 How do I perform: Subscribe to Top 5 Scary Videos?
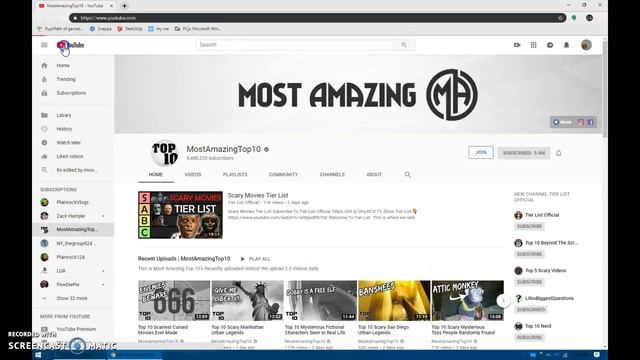coord(529,282)
